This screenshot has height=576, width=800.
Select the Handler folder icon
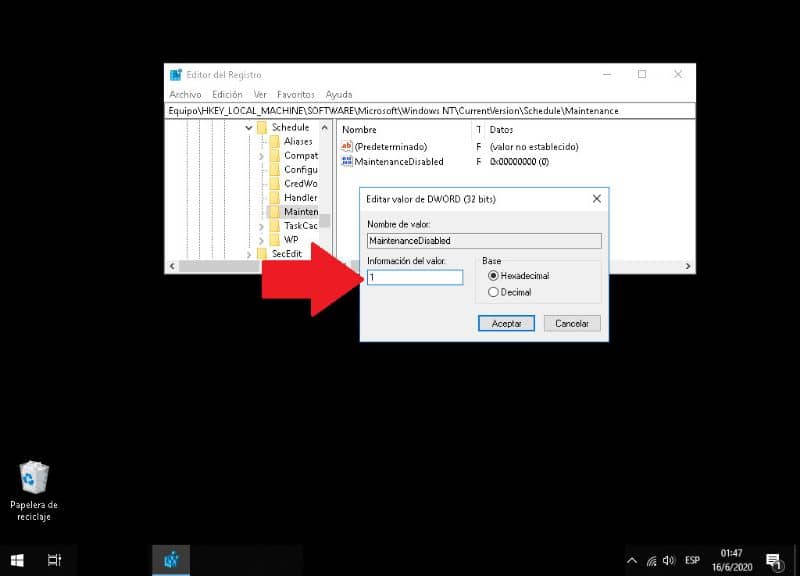coord(274,197)
